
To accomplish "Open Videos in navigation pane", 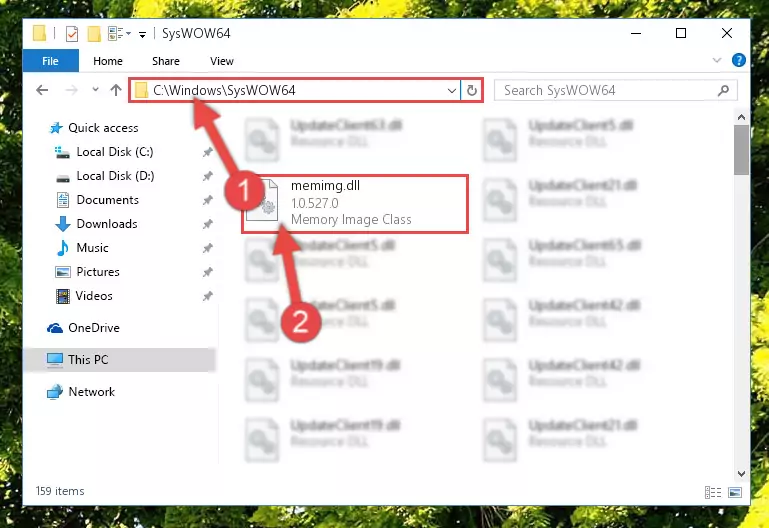I will coord(94,296).
